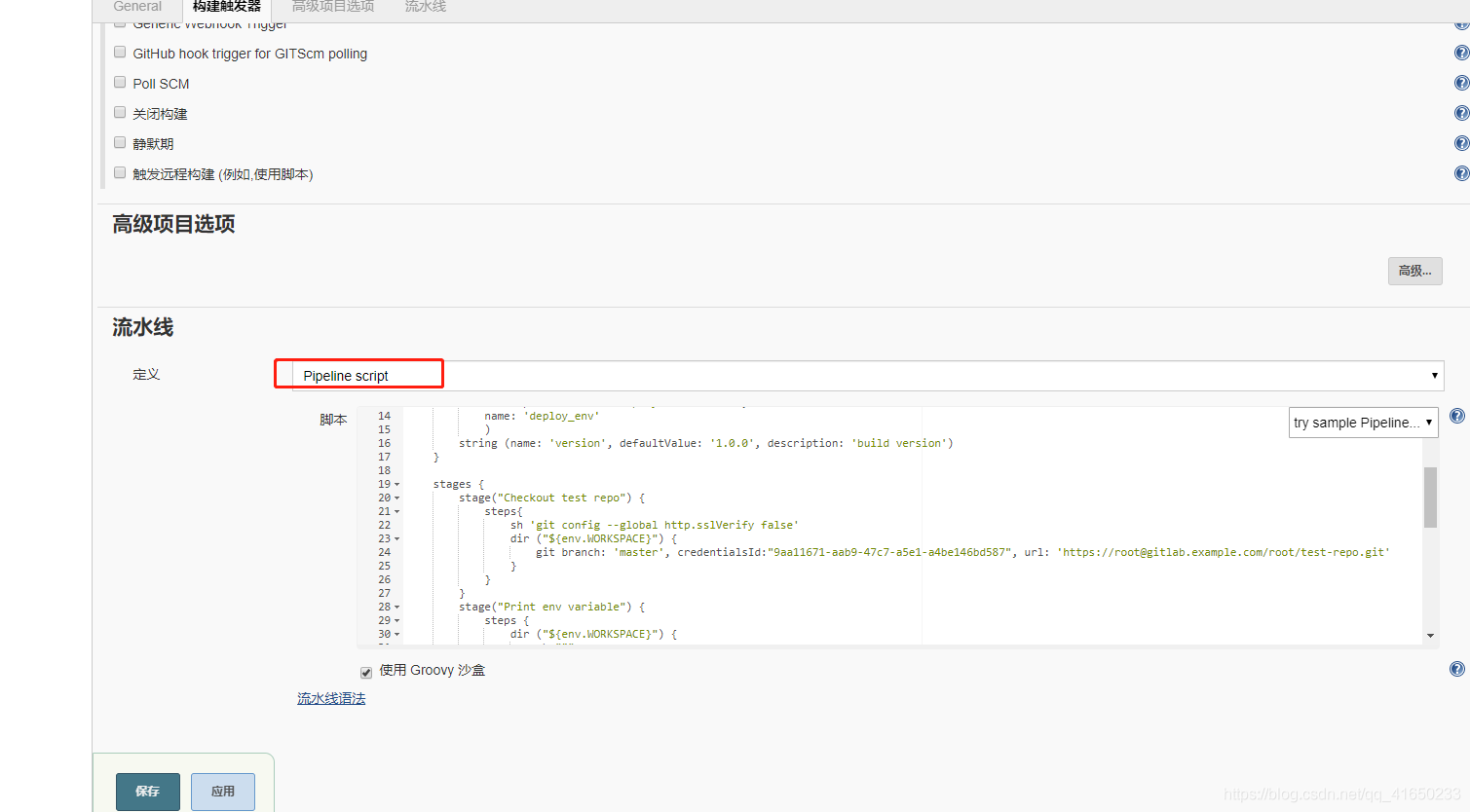Screen dimensions: 1470x812
Task: Tick 触发远程构建 checkbox
Action: click(120, 172)
